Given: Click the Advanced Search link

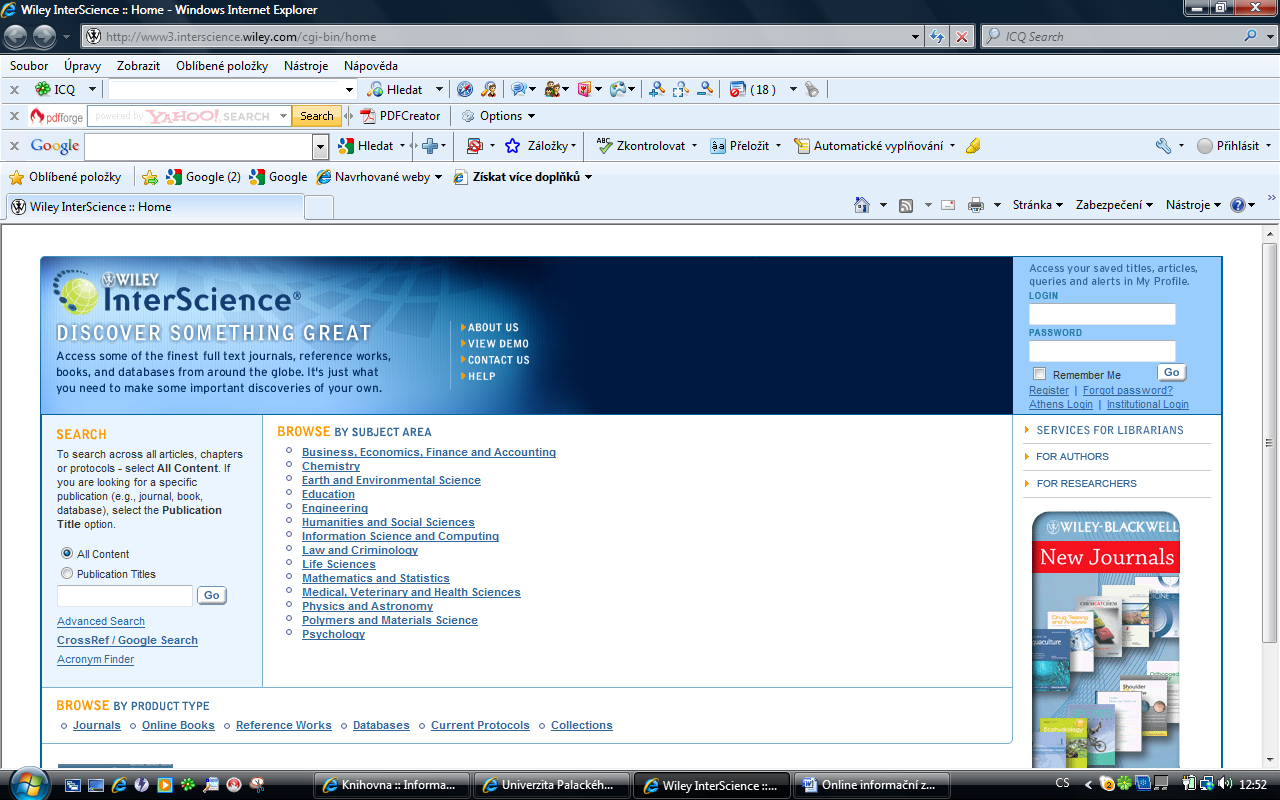Looking at the screenshot, I should pyautogui.click(x=101, y=621).
